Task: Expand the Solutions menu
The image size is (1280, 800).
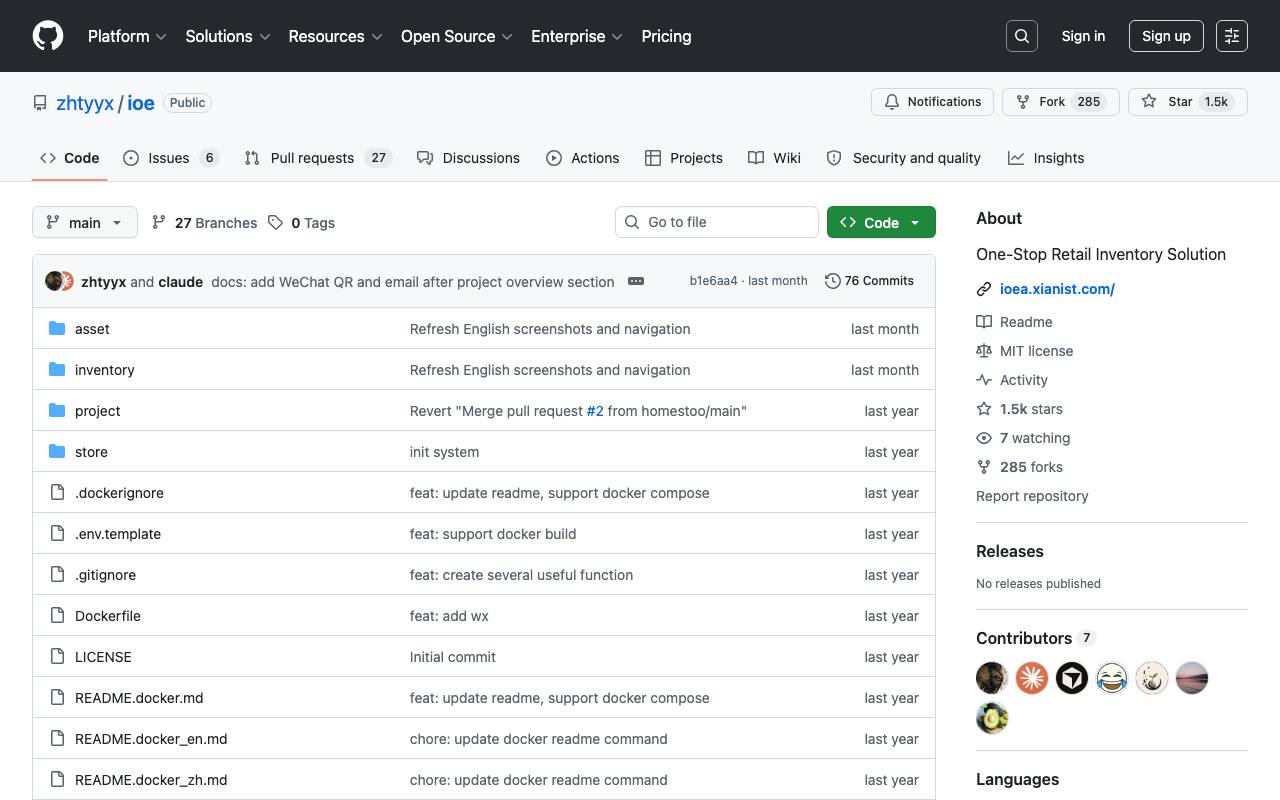Action: click(x=228, y=36)
